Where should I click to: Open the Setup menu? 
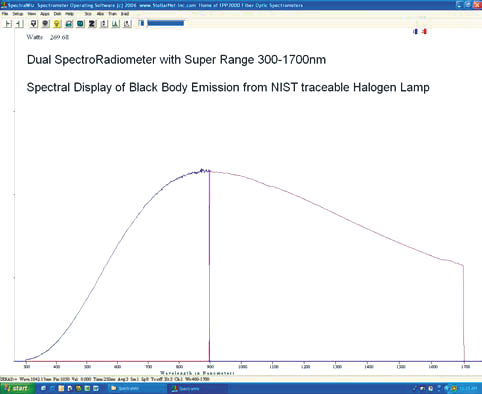(x=18, y=14)
